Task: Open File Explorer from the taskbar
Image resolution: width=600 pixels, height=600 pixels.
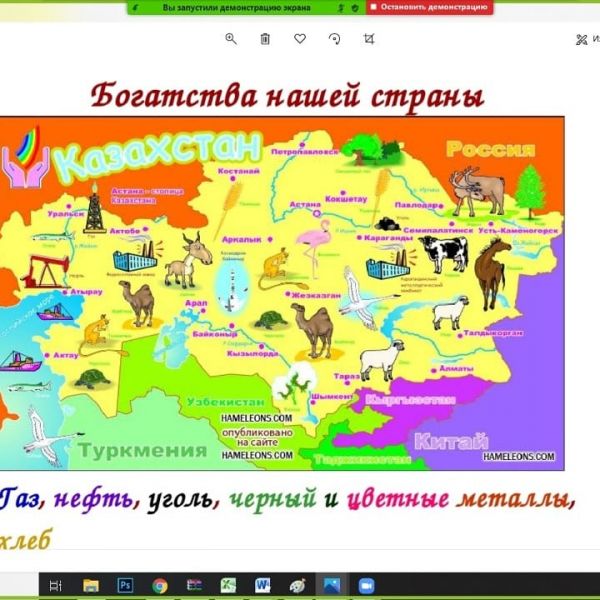Action: click(x=91, y=585)
